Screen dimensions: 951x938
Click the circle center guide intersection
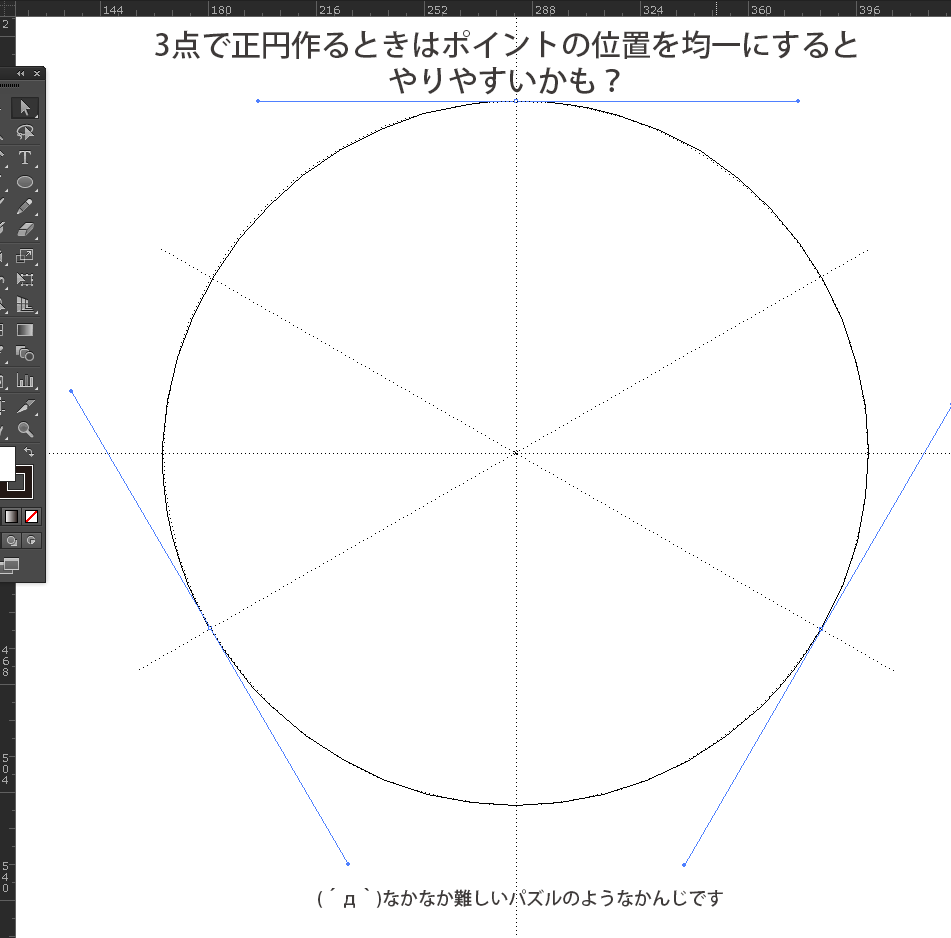pos(516,453)
